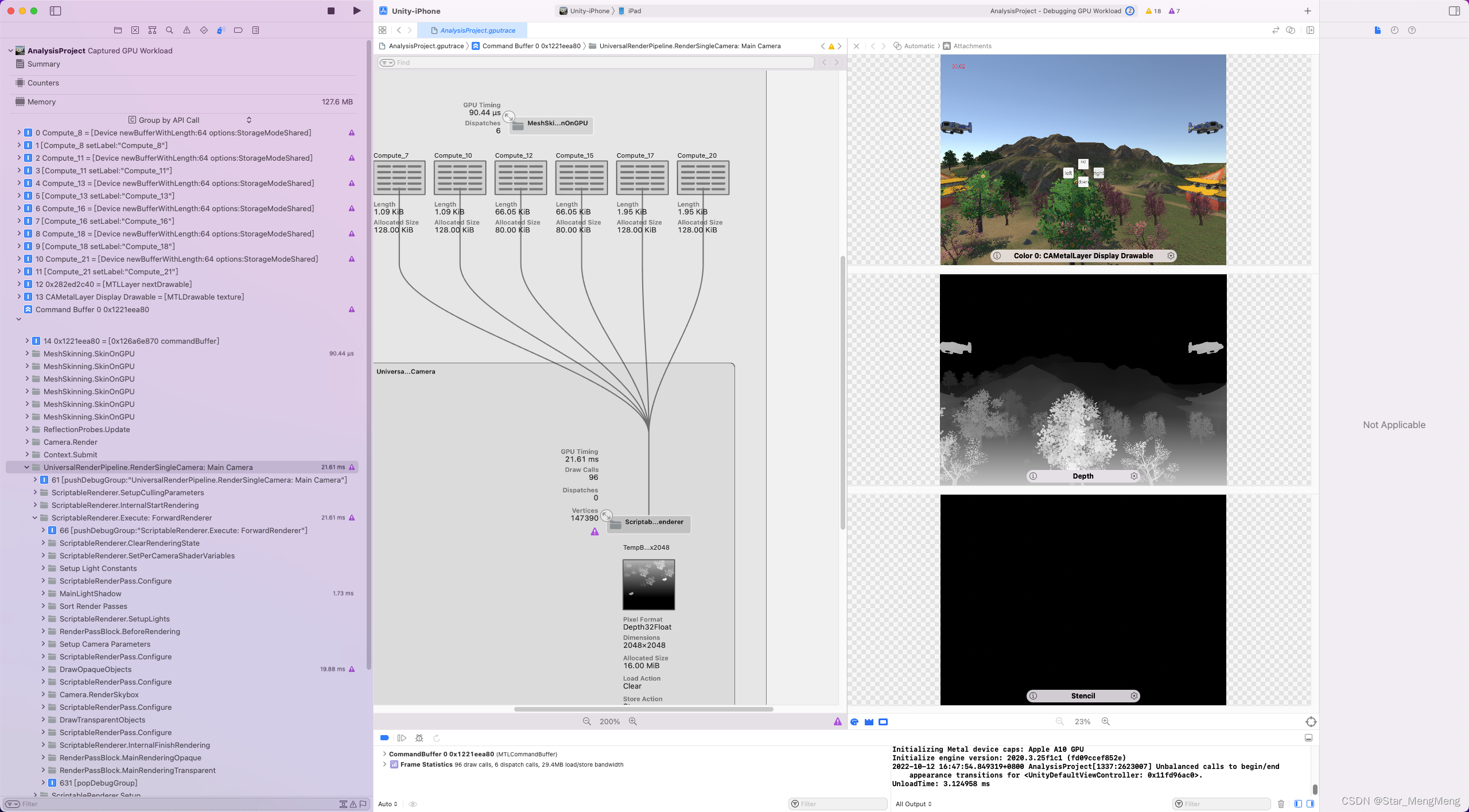Click info icon on Stencil attachment
This screenshot has width=1469, height=812.
coord(1033,696)
